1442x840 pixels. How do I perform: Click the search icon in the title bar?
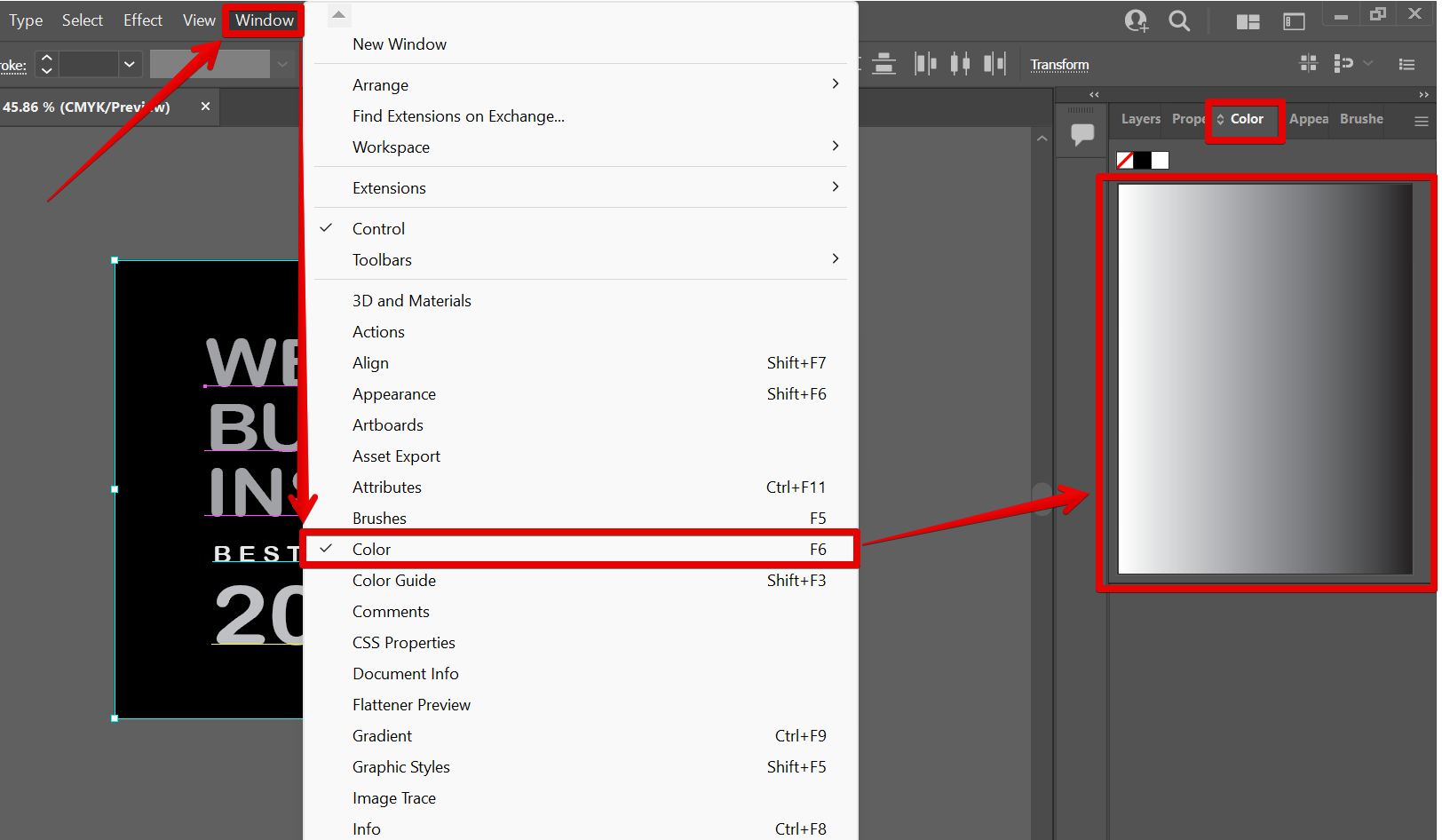(1179, 20)
